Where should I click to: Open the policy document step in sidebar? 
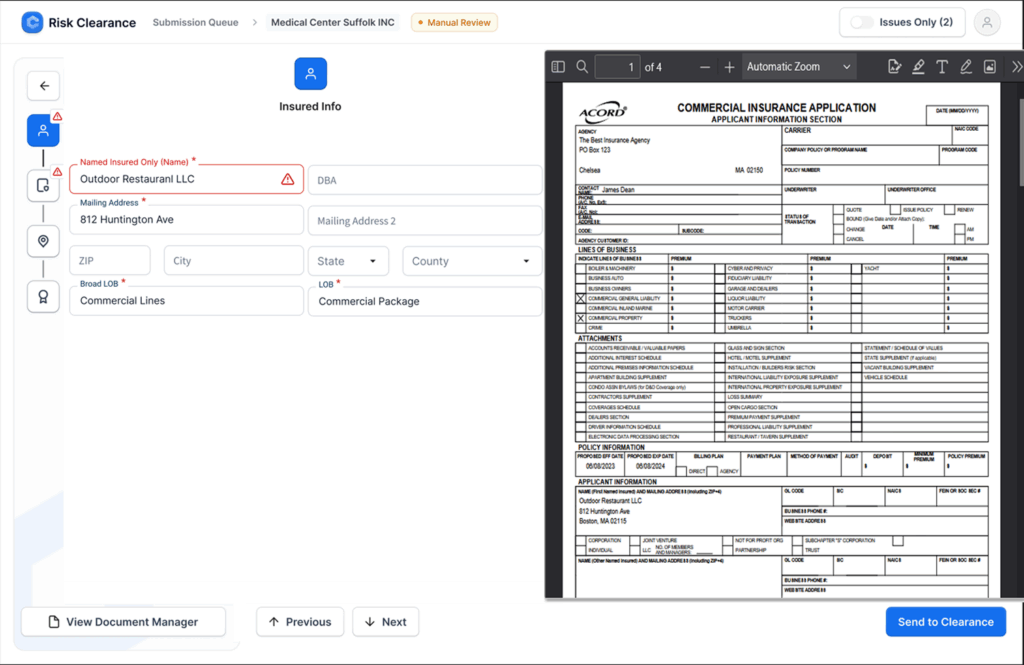click(x=43, y=185)
